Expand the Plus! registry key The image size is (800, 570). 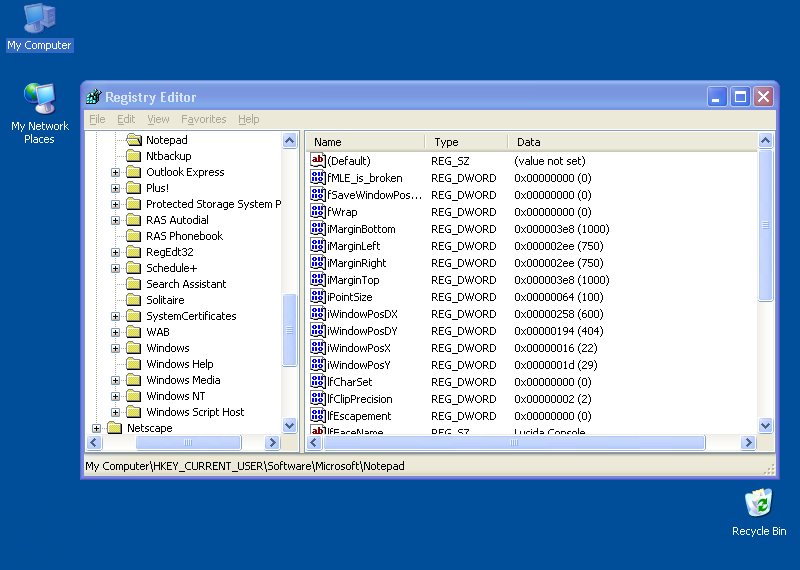click(115, 188)
